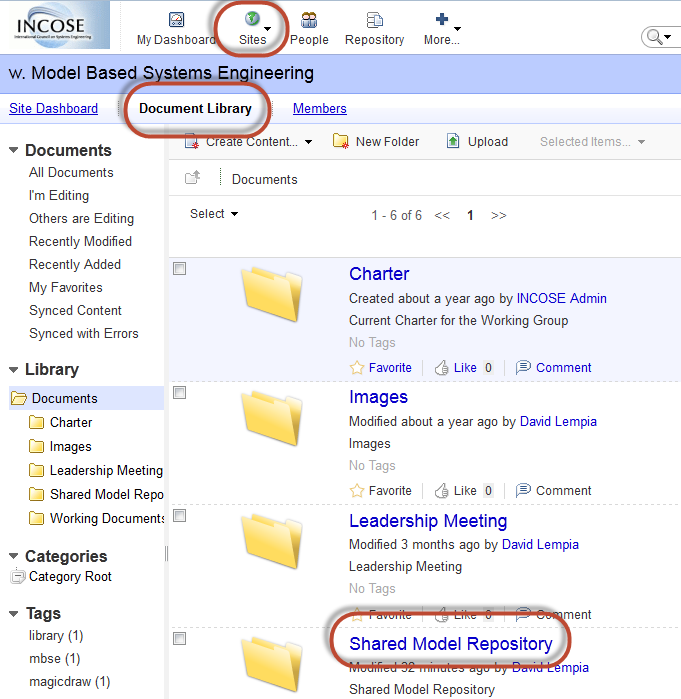Filter by mbse tag
Screen dimensions: 681x699
54,658
